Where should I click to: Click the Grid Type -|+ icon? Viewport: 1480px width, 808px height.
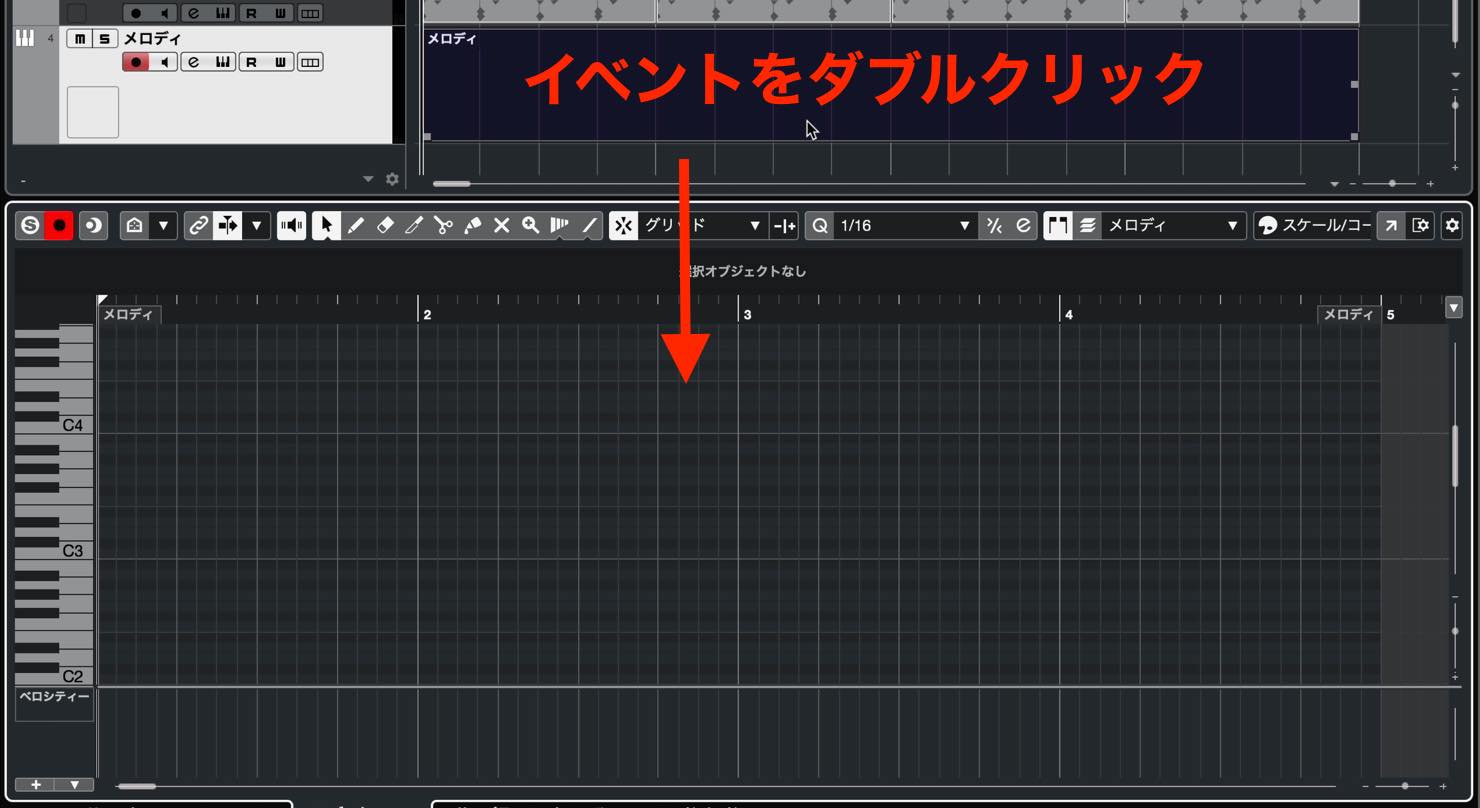[x=784, y=226]
